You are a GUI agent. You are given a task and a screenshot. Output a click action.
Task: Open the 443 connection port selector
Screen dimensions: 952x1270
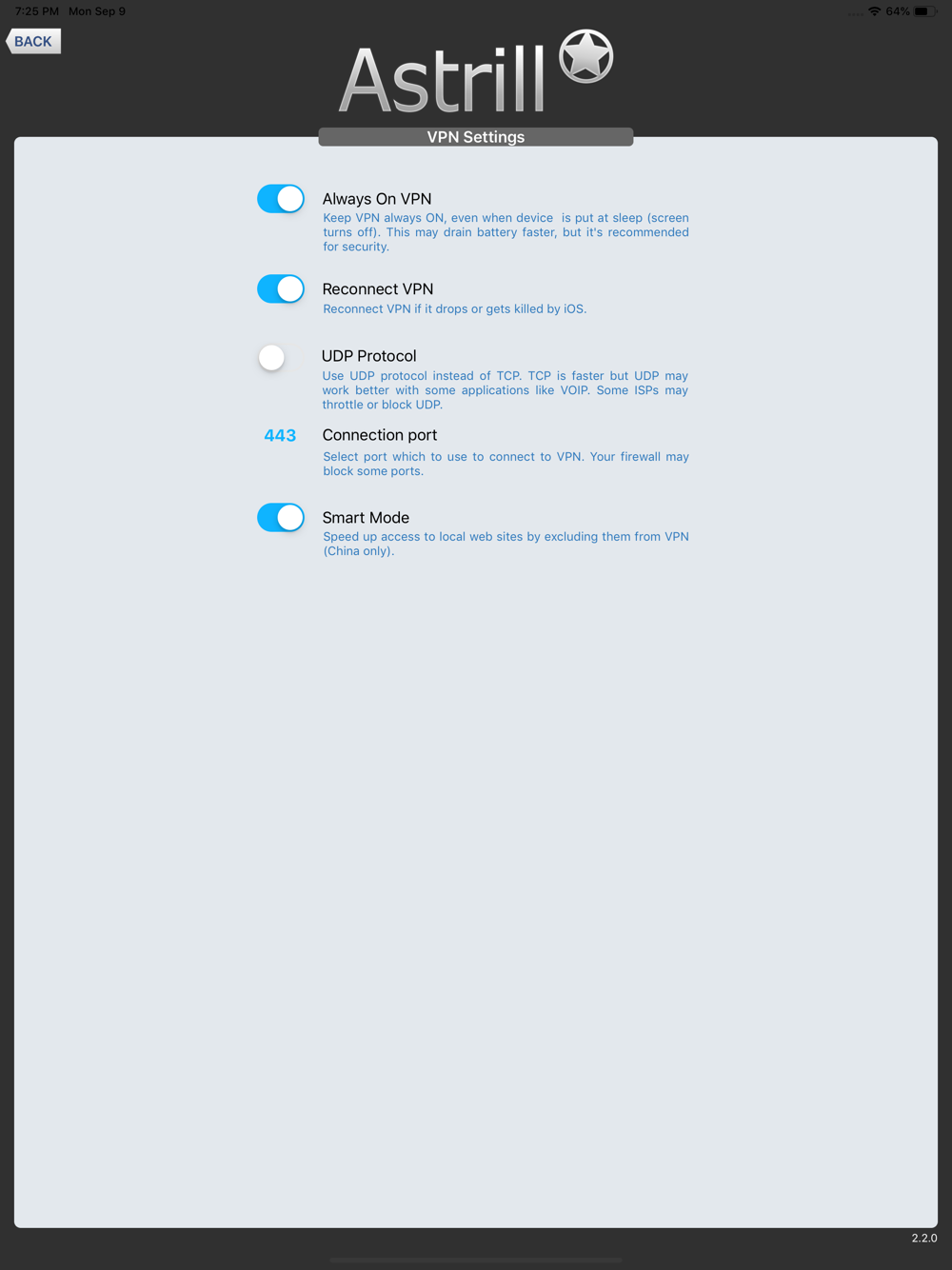click(280, 435)
